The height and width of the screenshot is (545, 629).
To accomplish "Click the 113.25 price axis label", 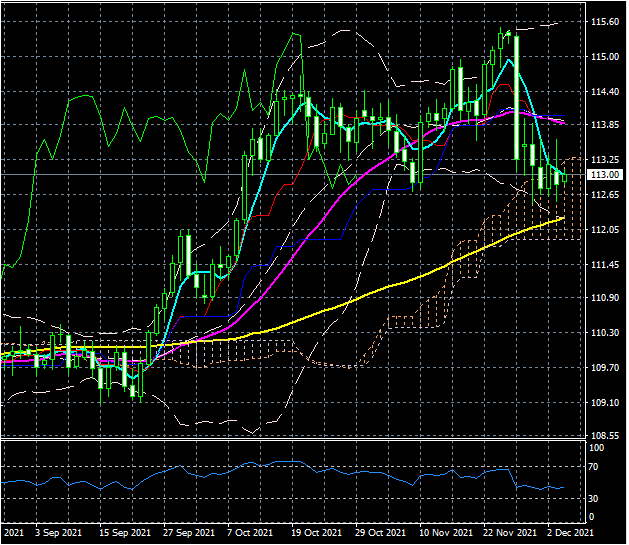I will coord(605,160).
